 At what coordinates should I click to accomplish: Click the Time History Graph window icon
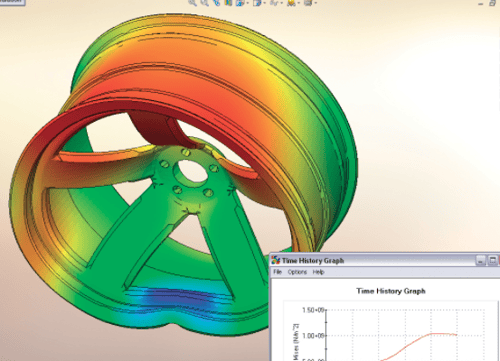coord(276,260)
